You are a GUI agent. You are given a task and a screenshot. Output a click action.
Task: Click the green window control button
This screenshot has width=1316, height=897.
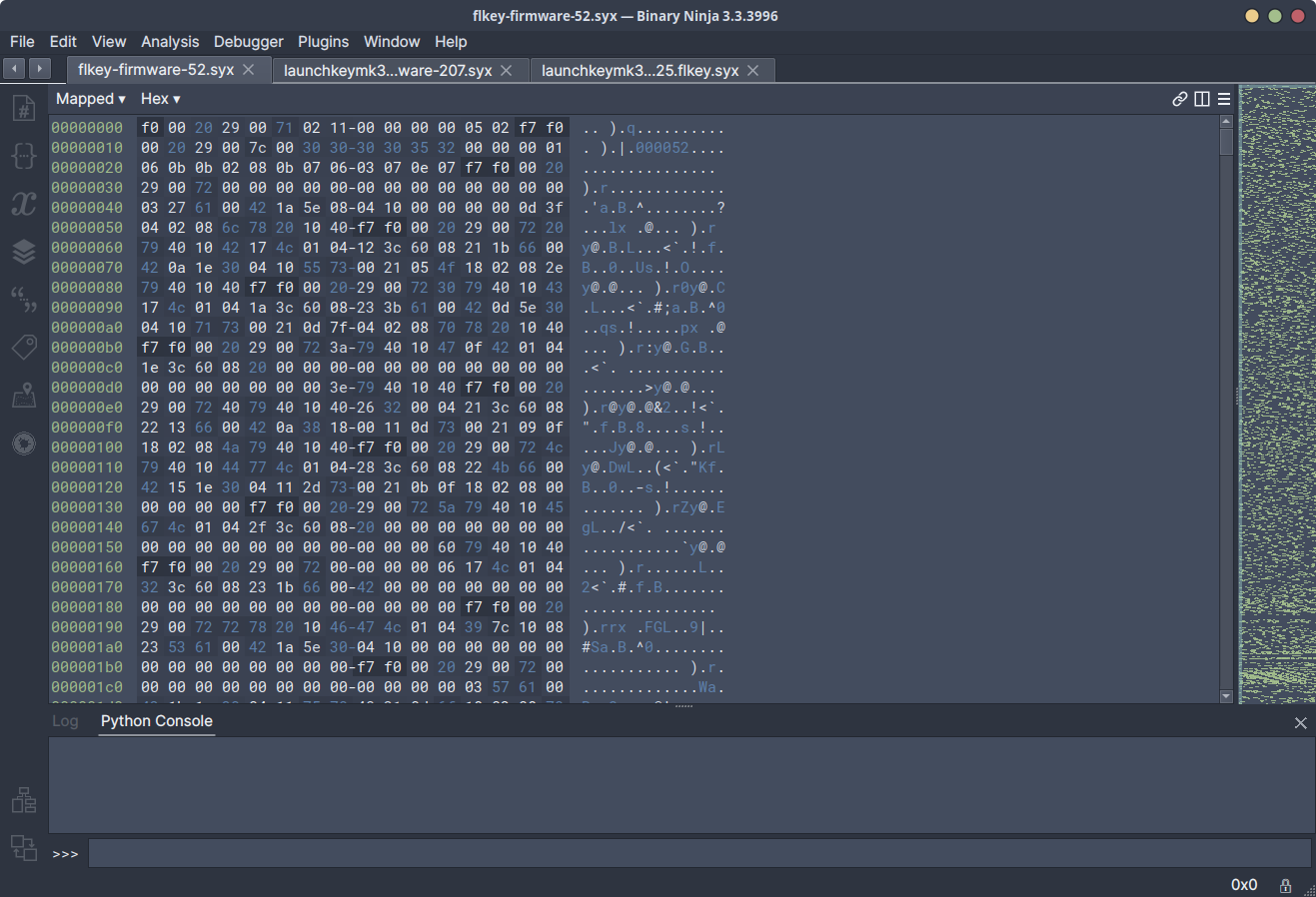tap(1275, 16)
